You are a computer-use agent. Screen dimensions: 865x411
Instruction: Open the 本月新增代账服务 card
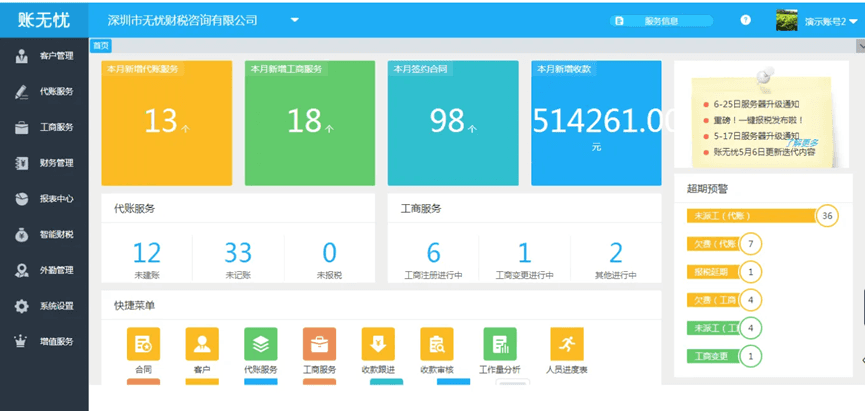point(167,123)
